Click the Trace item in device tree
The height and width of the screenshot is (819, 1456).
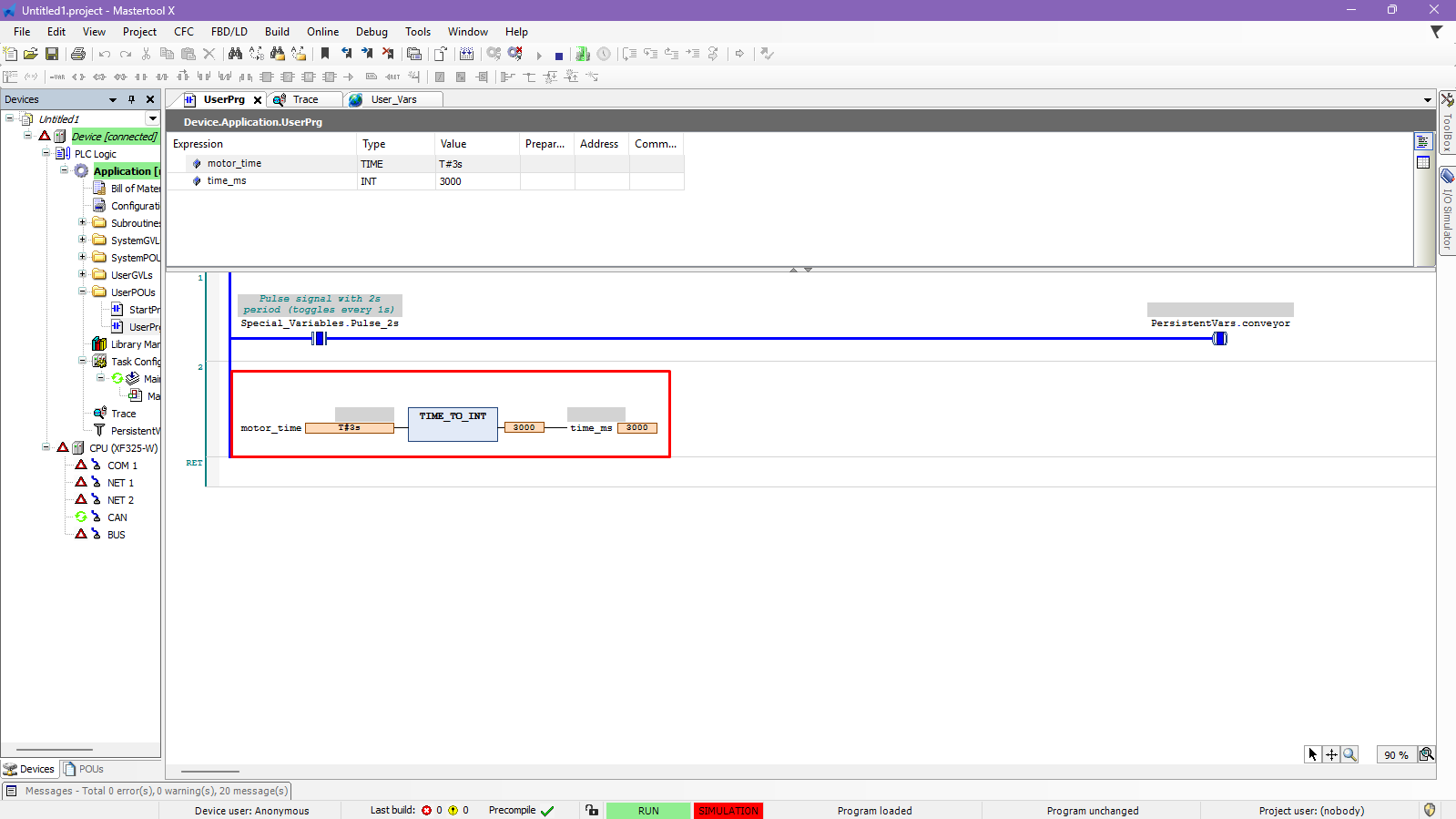123,414
